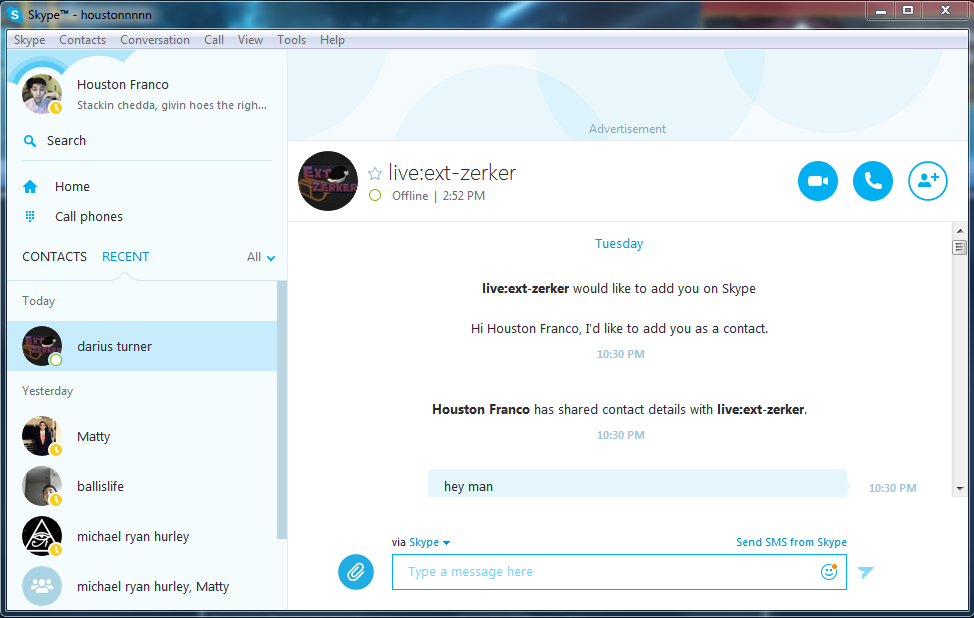Click the live:ext-zerker conversation title

click(x=452, y=173)
